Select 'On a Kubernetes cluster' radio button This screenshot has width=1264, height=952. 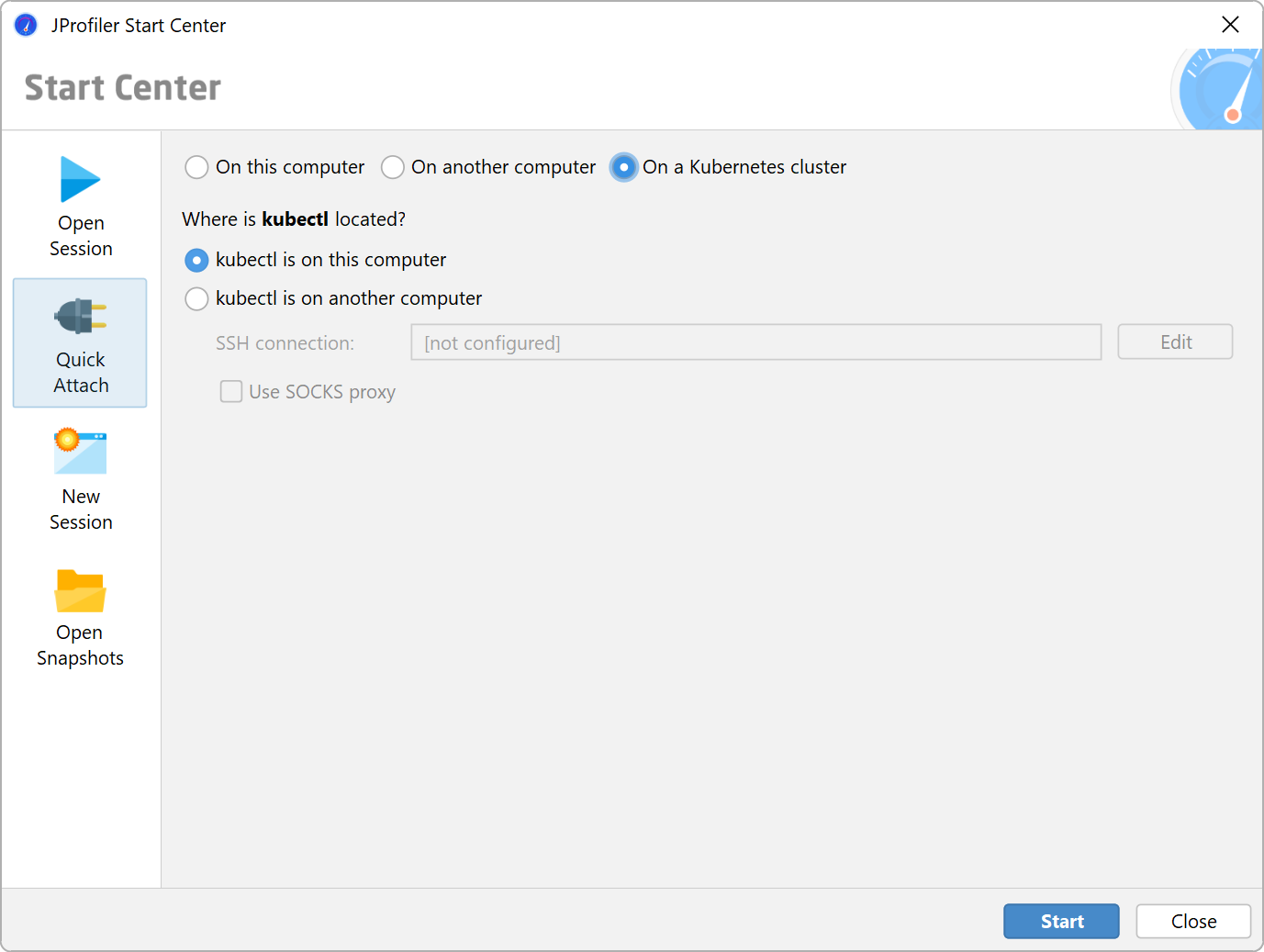624,167
